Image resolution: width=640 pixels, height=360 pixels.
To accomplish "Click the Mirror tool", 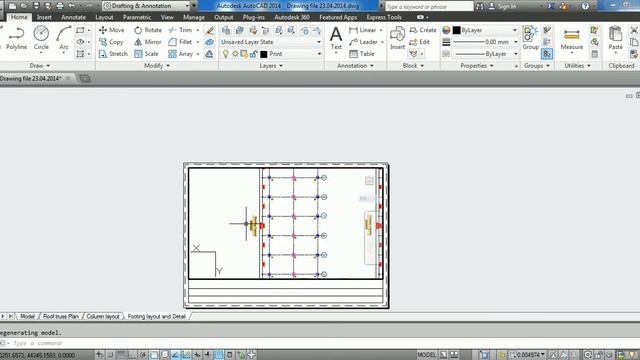I will click(148, 42).
